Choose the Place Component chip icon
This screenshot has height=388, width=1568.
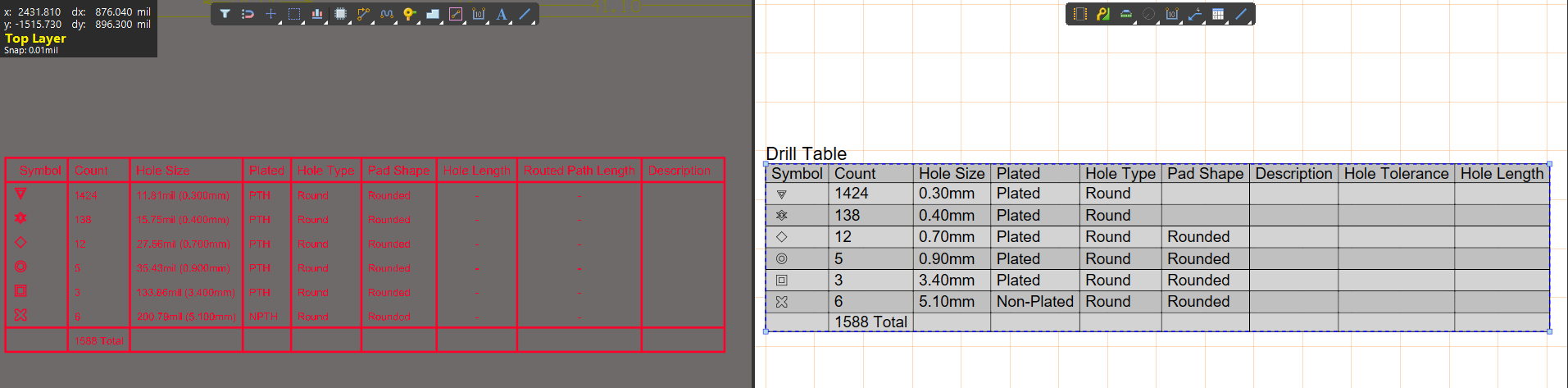pyautogui.click(x=340, y=14)
